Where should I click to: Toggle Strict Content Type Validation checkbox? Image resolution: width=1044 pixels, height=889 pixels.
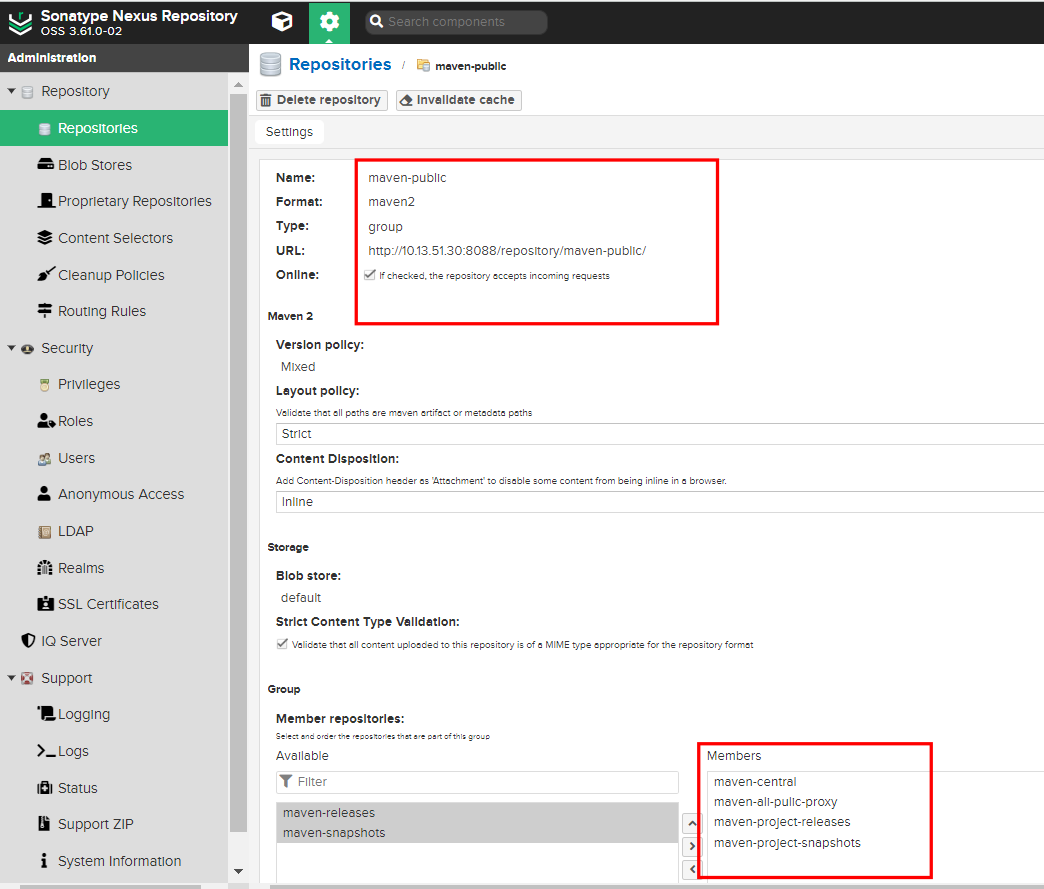click(x=282, y=645)
